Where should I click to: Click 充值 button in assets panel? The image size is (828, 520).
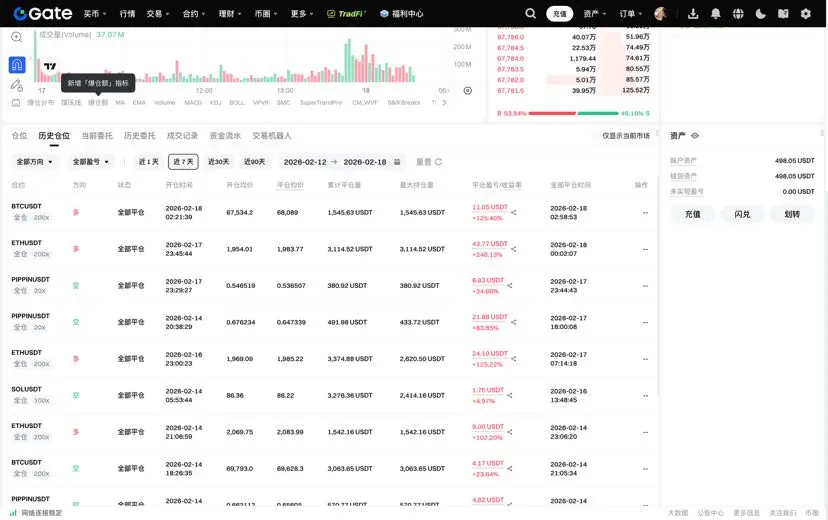(693, 214)
